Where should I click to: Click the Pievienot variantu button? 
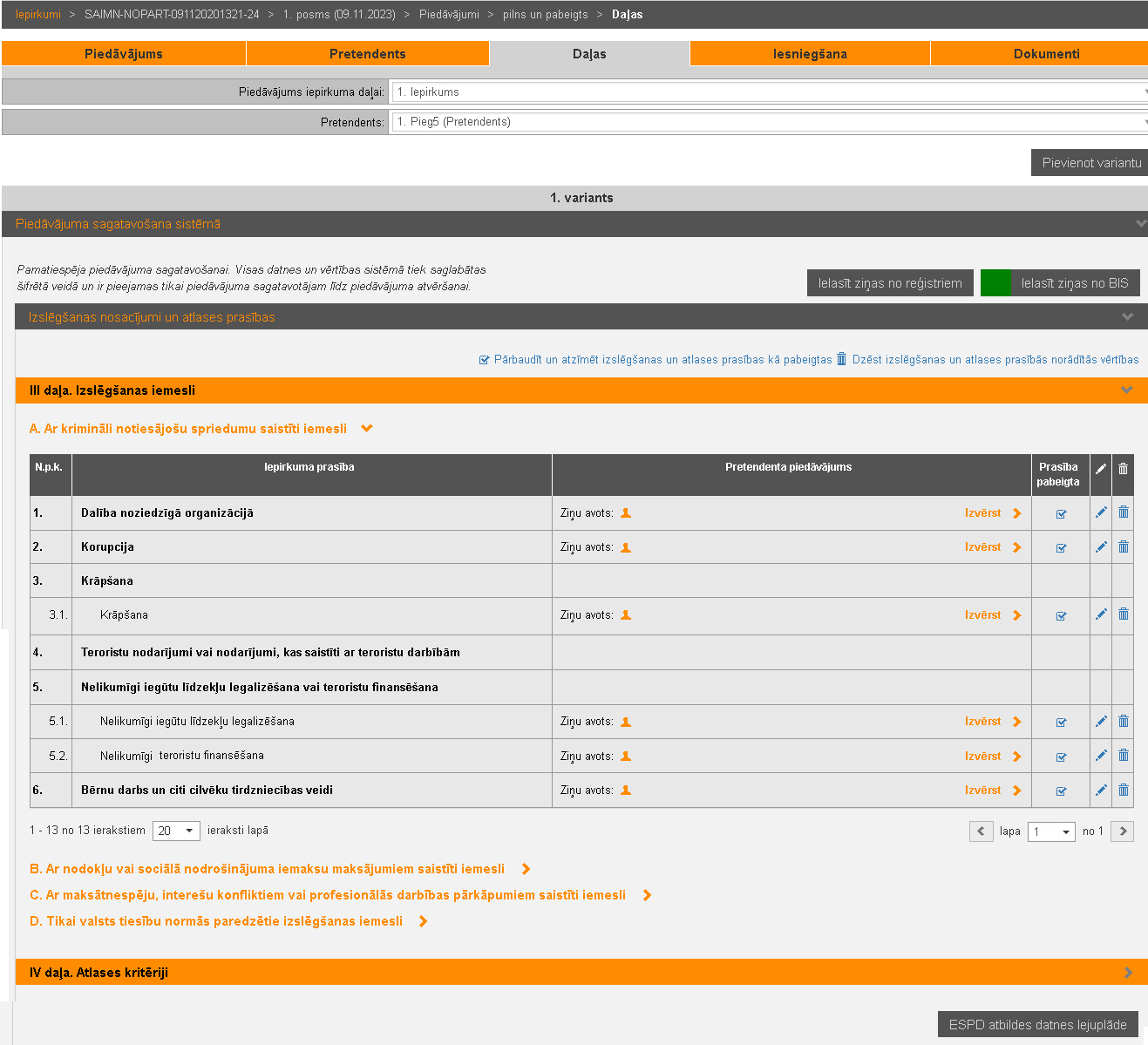tap(1090, 163)
